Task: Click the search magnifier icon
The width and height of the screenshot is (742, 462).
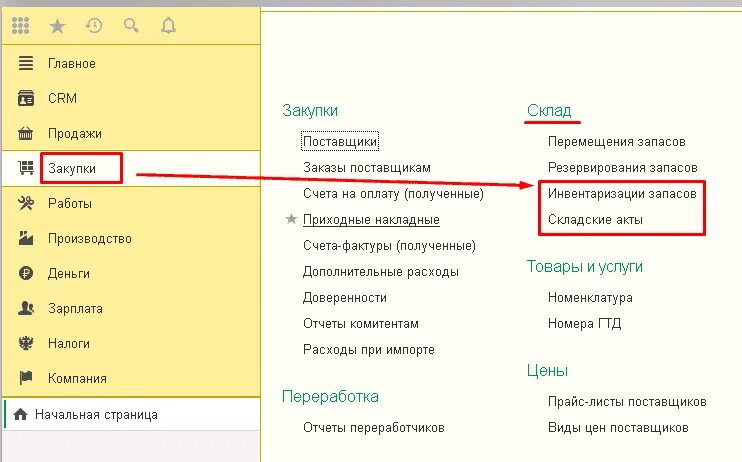Action: pos(131,25)
